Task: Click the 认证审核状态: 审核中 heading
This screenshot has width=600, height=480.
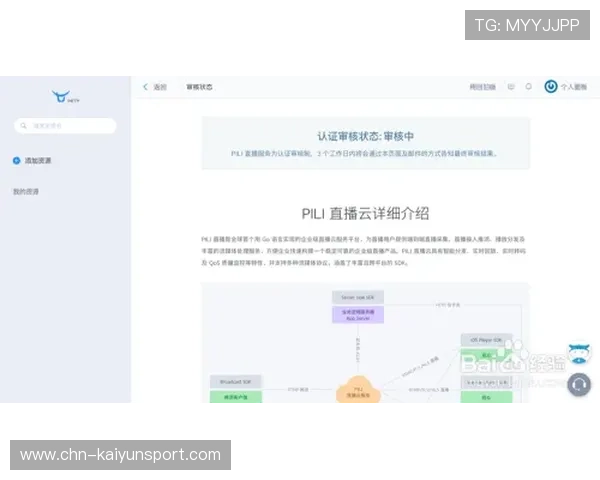Action: [x=365, y=136]
